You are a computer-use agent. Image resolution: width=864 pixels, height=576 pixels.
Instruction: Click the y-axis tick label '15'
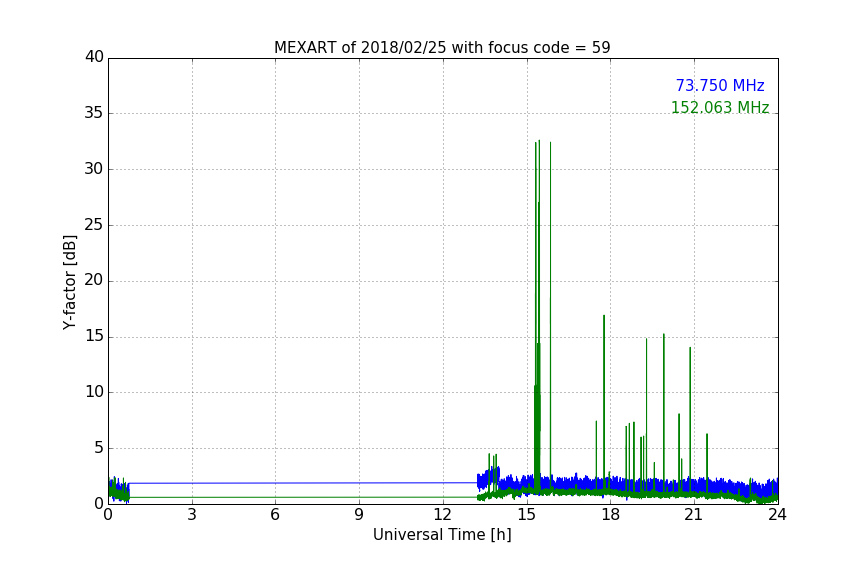coord(94,336)
